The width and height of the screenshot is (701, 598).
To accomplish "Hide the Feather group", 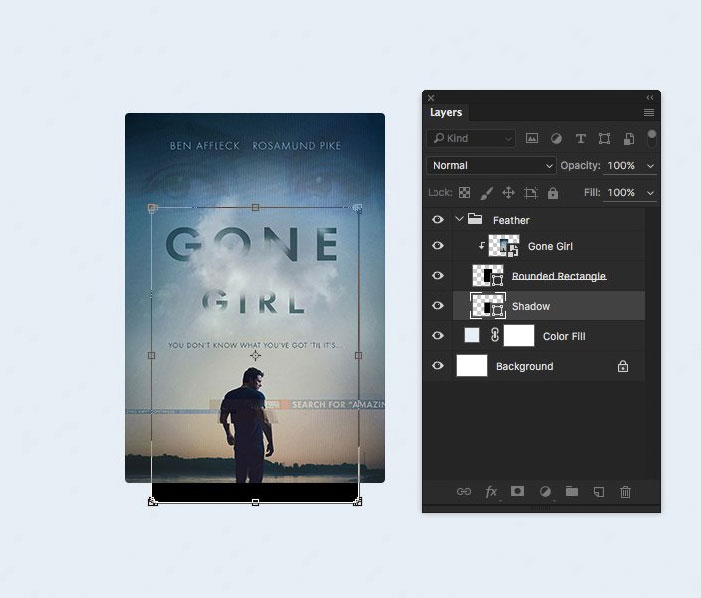I will click(x=438, y=219).
